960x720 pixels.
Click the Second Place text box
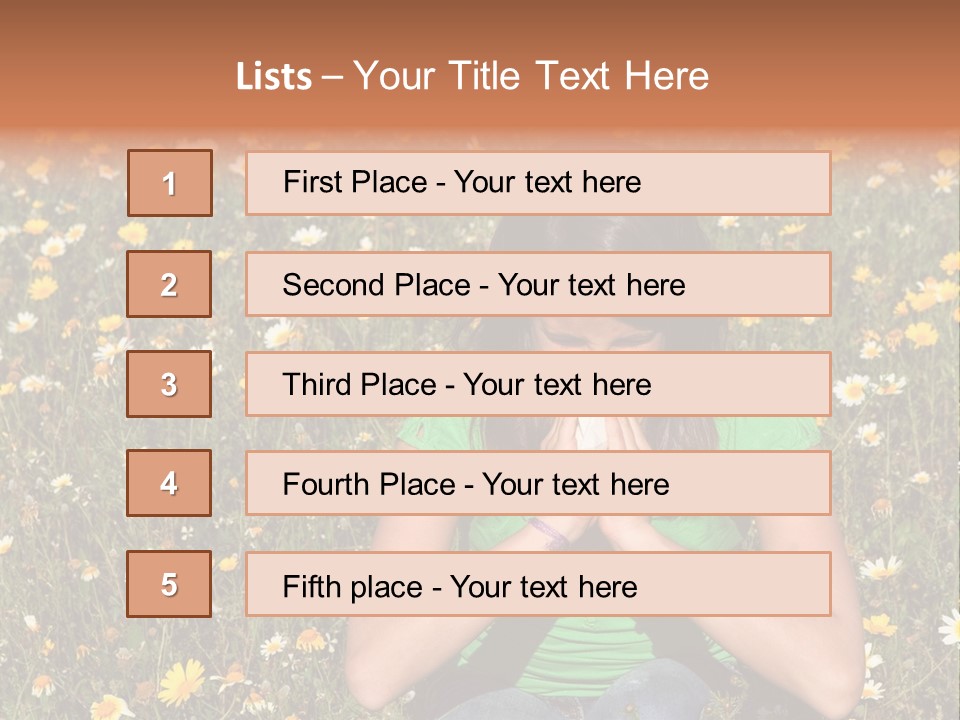click(x=538, y=284)
